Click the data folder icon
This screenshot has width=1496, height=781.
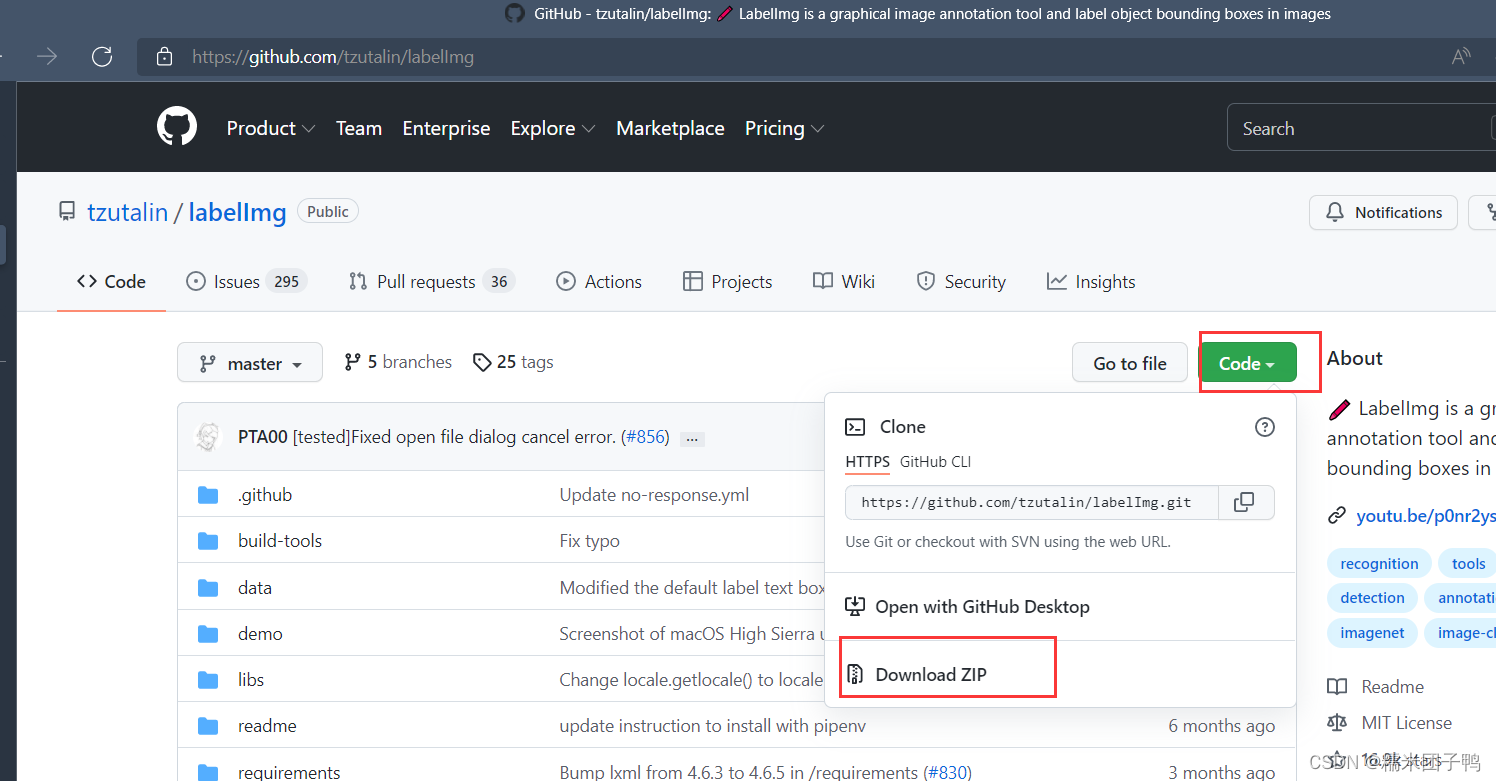(208, 588)
